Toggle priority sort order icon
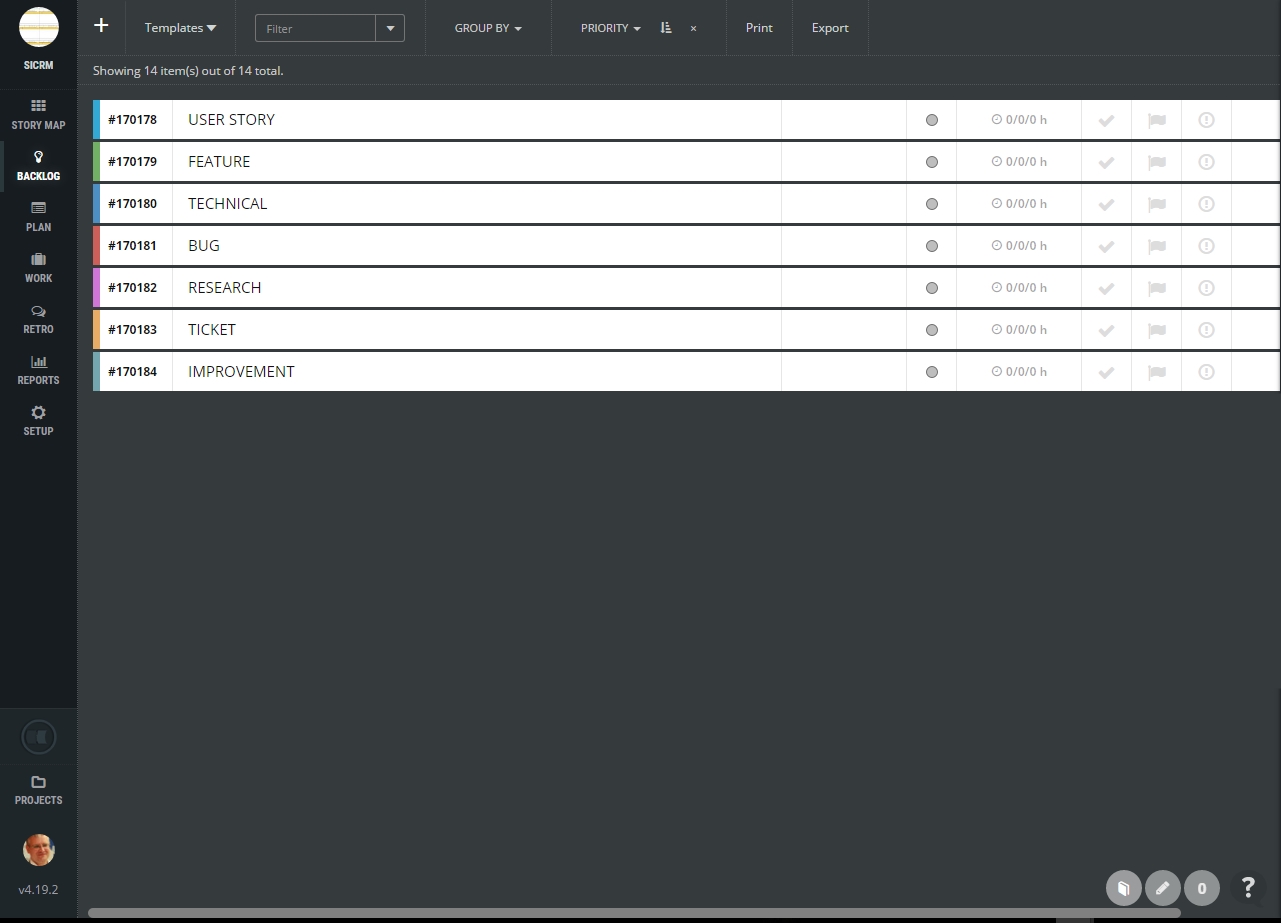This screenshot has width=1281, height=923. click(666, 28)
